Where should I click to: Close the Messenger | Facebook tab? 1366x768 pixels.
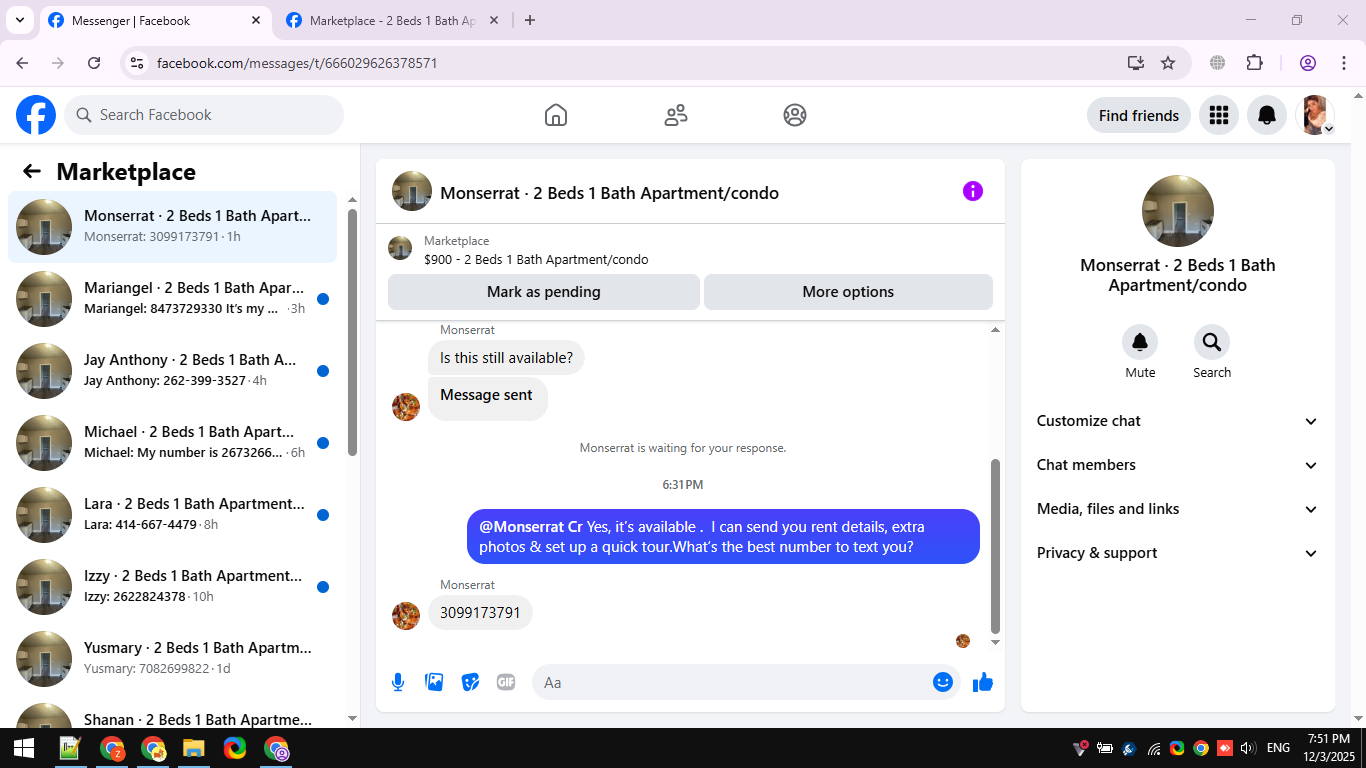coord(257,20)
